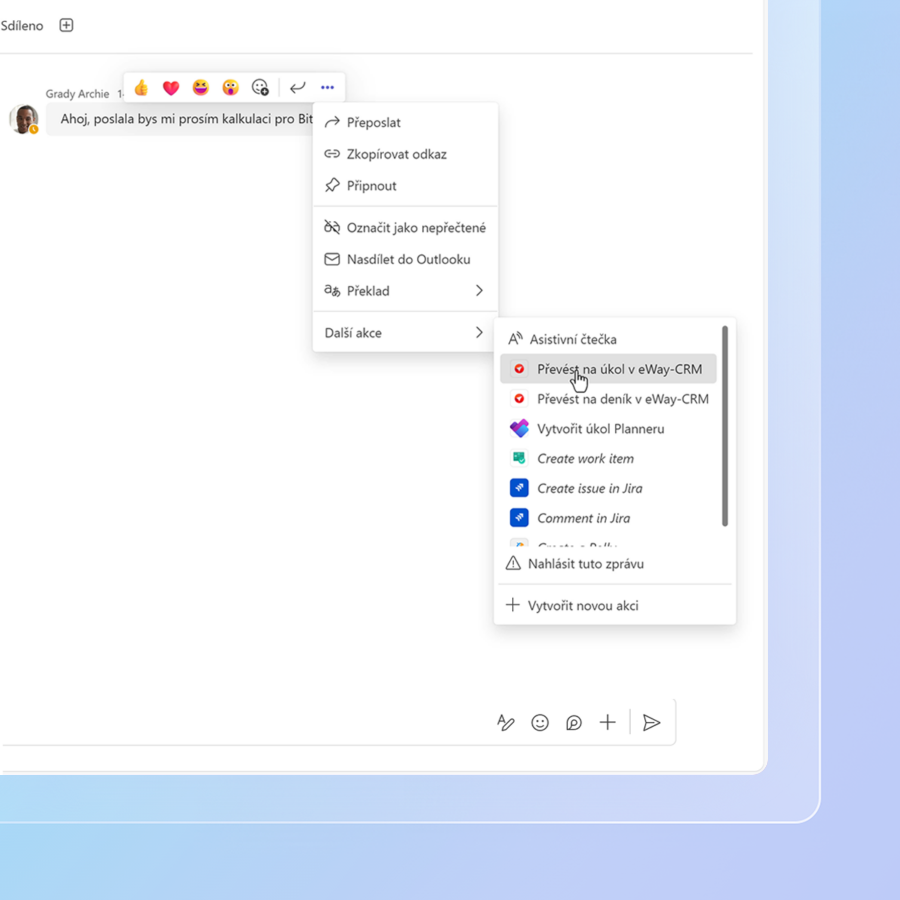Screen dimensions: 900x900
Task: Click the reply arrow icon
Action: 297,88
